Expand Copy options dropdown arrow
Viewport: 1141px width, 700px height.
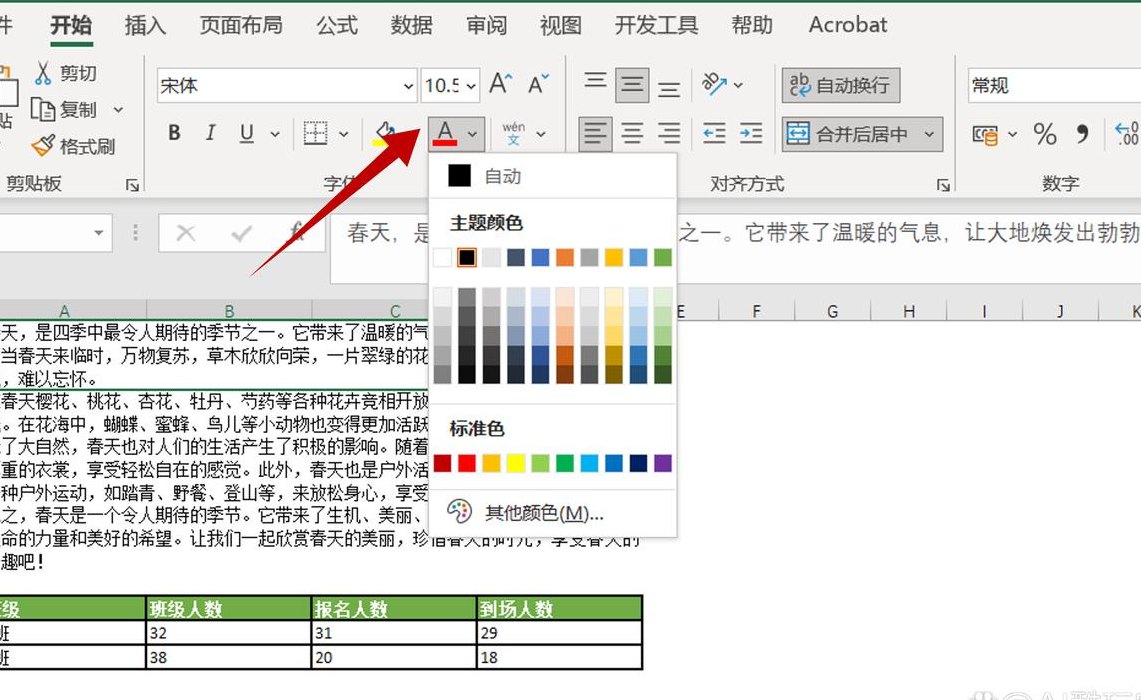118,110
